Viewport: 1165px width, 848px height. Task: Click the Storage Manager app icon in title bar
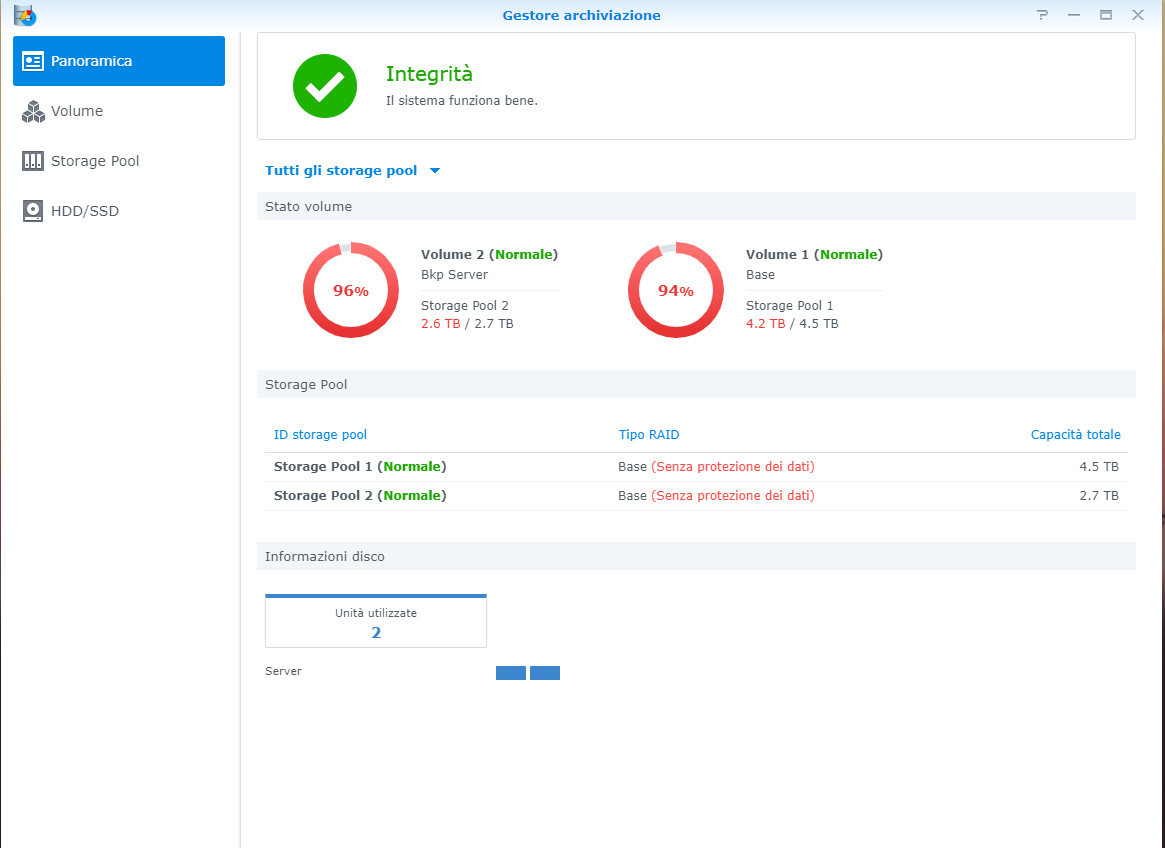click(24, 15)
